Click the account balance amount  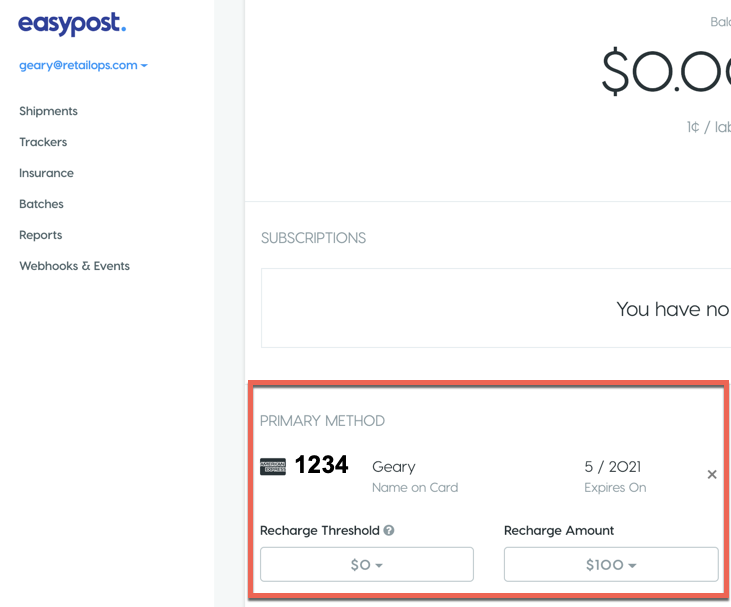[665, 72]
